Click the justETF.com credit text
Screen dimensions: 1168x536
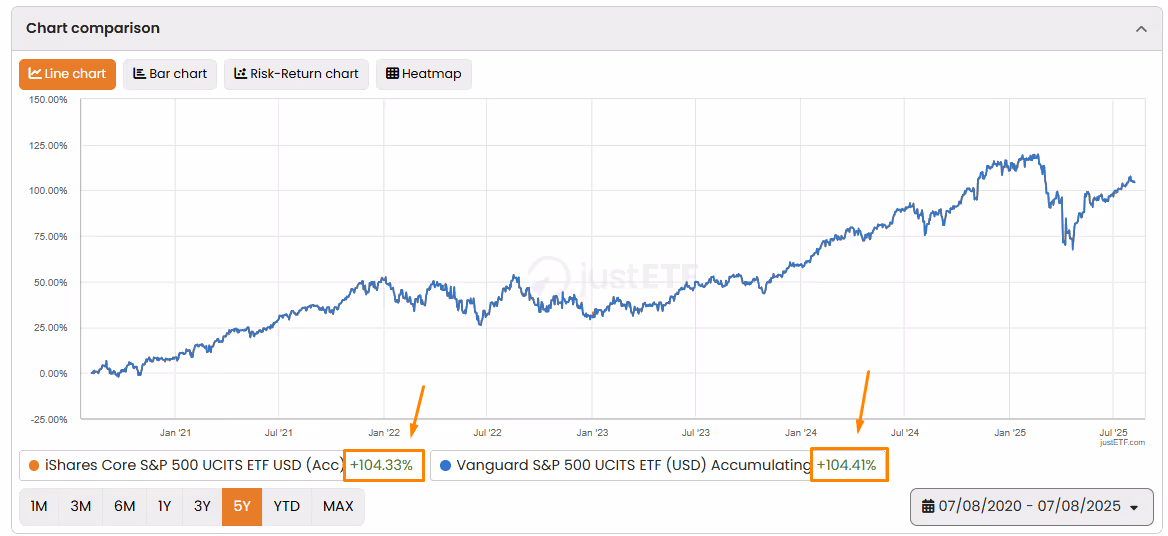click(x=1122, y=442)
